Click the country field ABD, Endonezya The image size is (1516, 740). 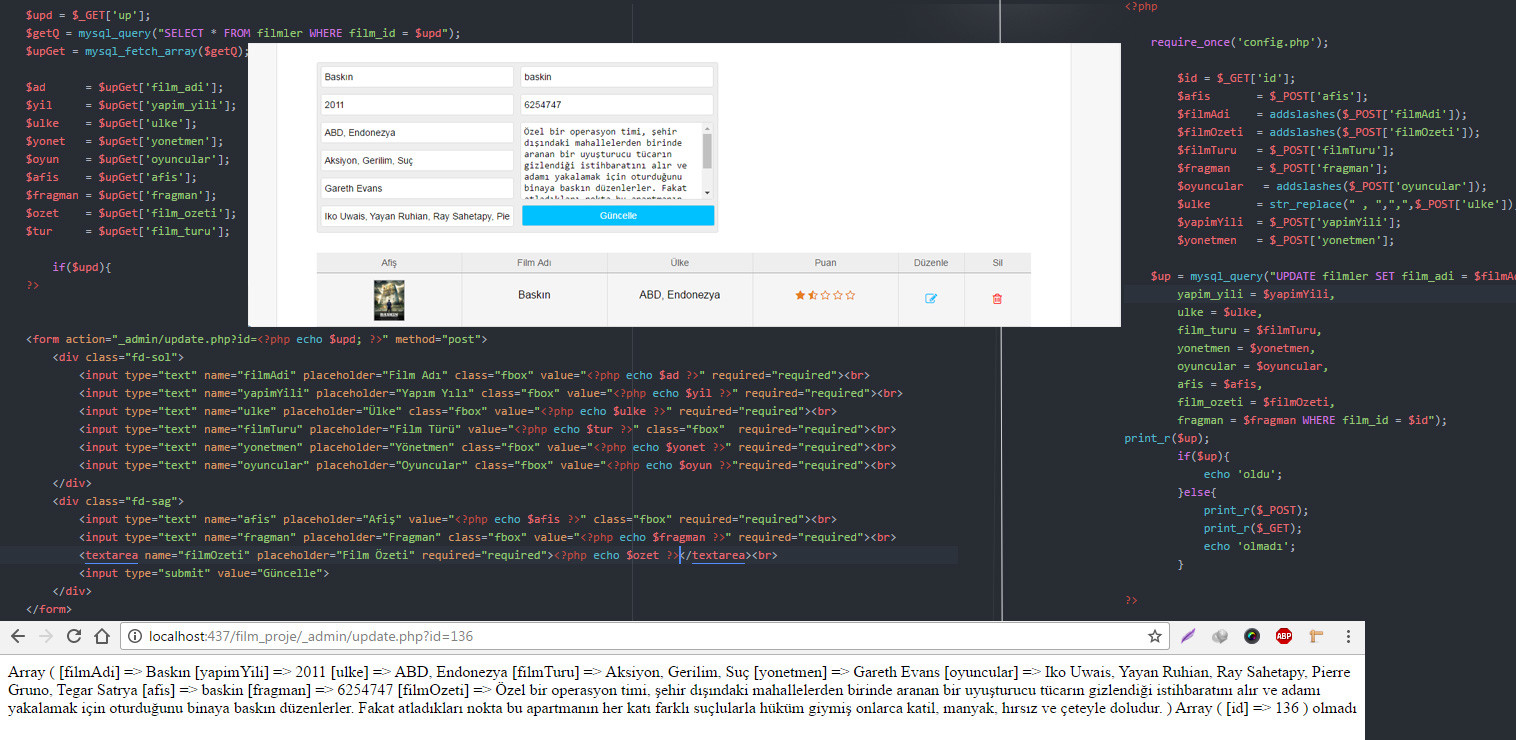tap(417, 133)
